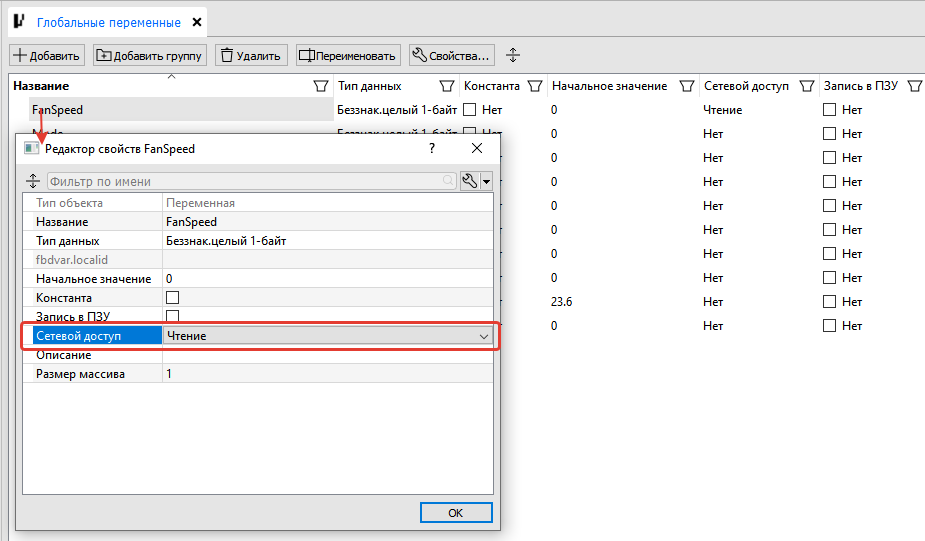The image size is (925, 541).
Task: Open the wrench settings menu in property editor
Action: (x=475, y=181)
